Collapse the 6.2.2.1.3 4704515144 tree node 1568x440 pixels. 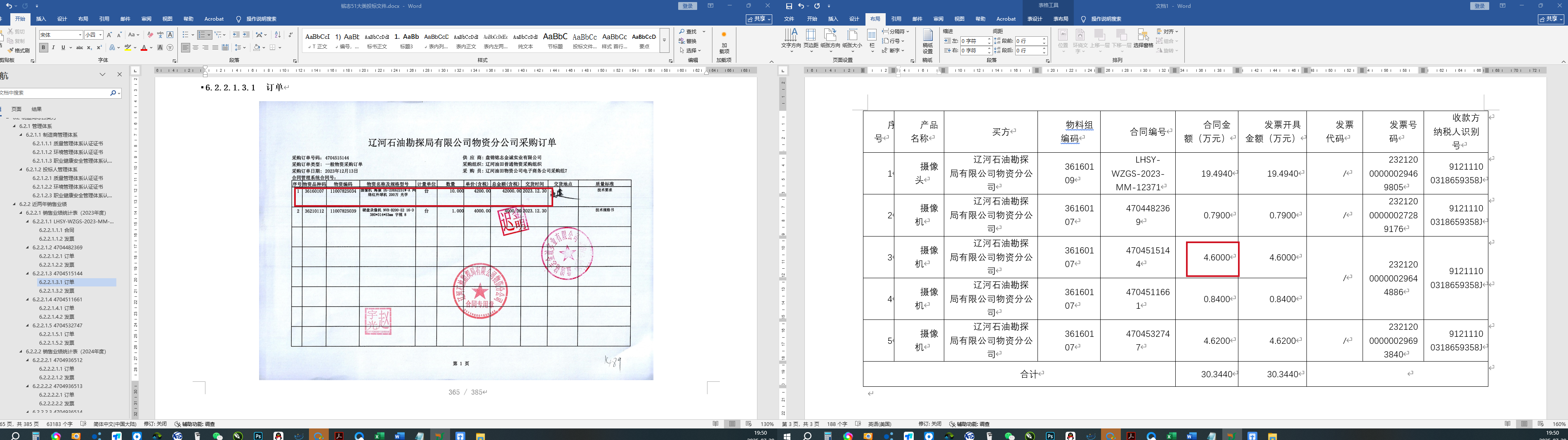click(x=27, y=274)
